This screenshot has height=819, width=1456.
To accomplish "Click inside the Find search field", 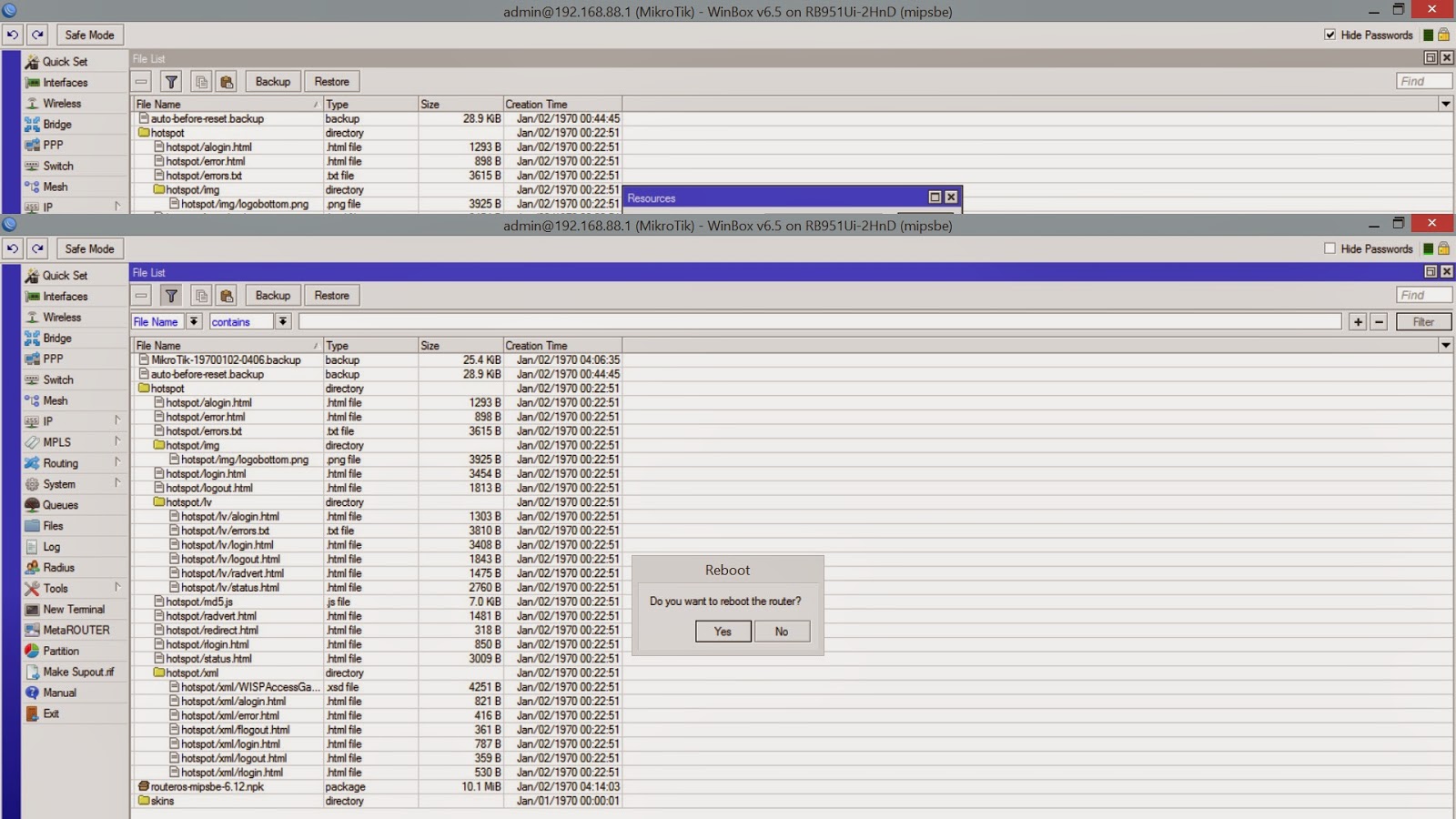I will coord(1422,295).
